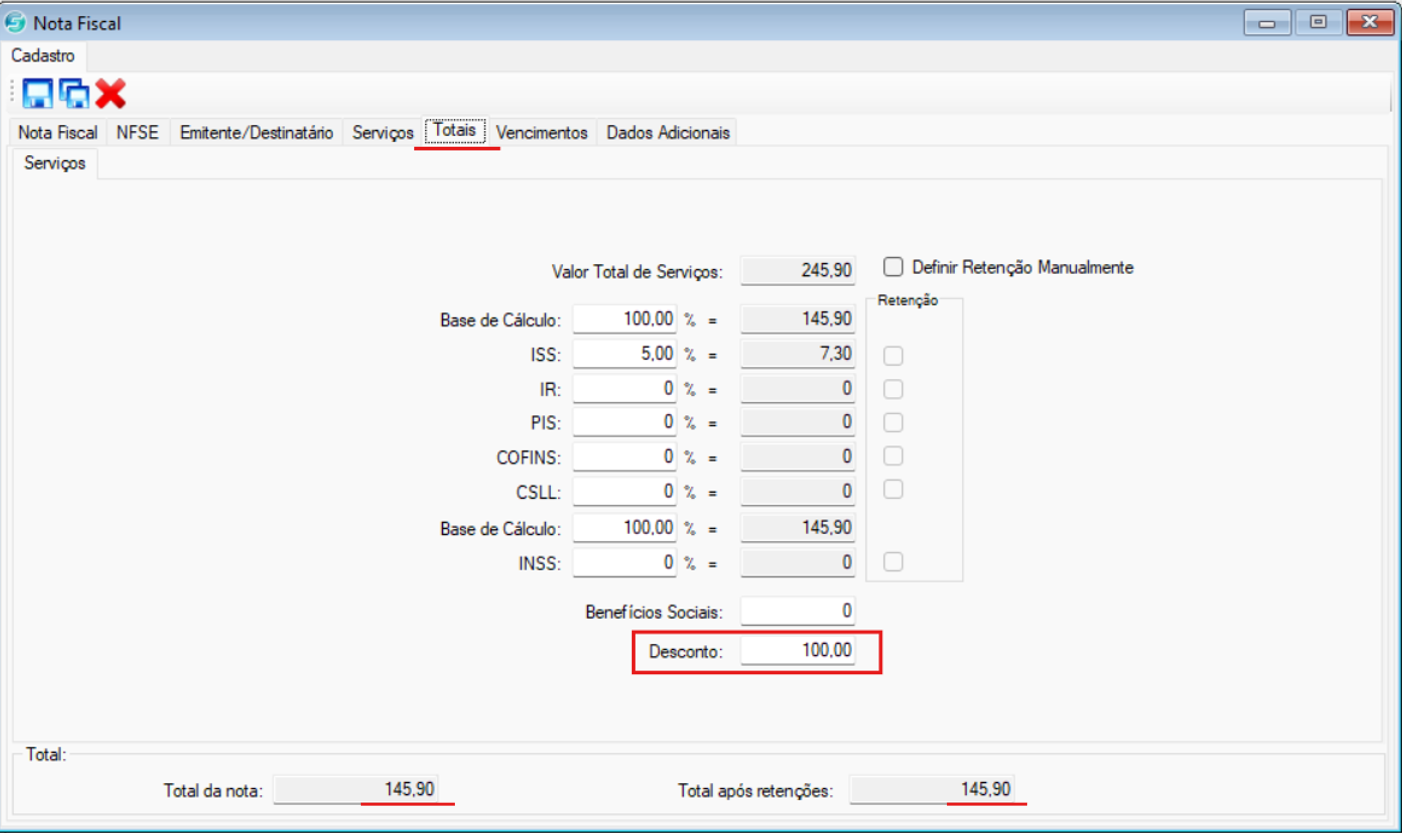1402x833 pixels.
Task: Open the Emitente/Destinatário tab
Action: point(256,132)
